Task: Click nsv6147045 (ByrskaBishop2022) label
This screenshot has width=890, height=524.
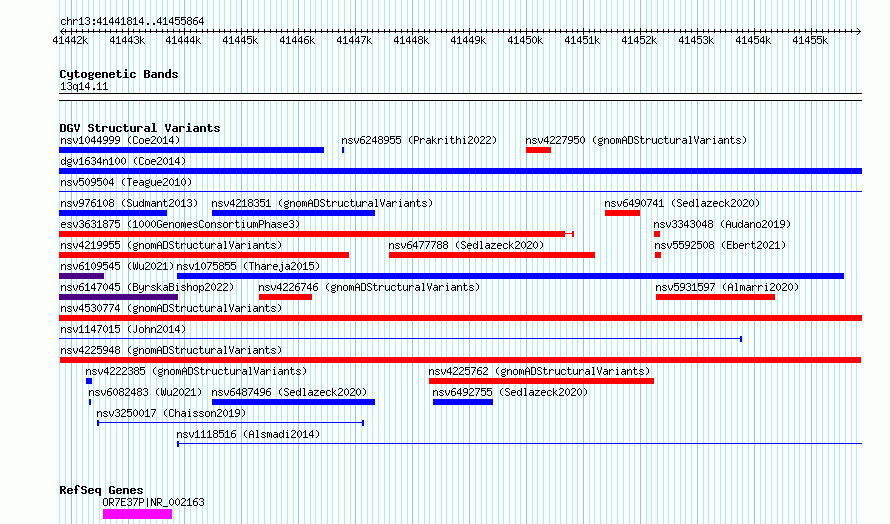Action: pyautogui.click(x=147, y=287)
